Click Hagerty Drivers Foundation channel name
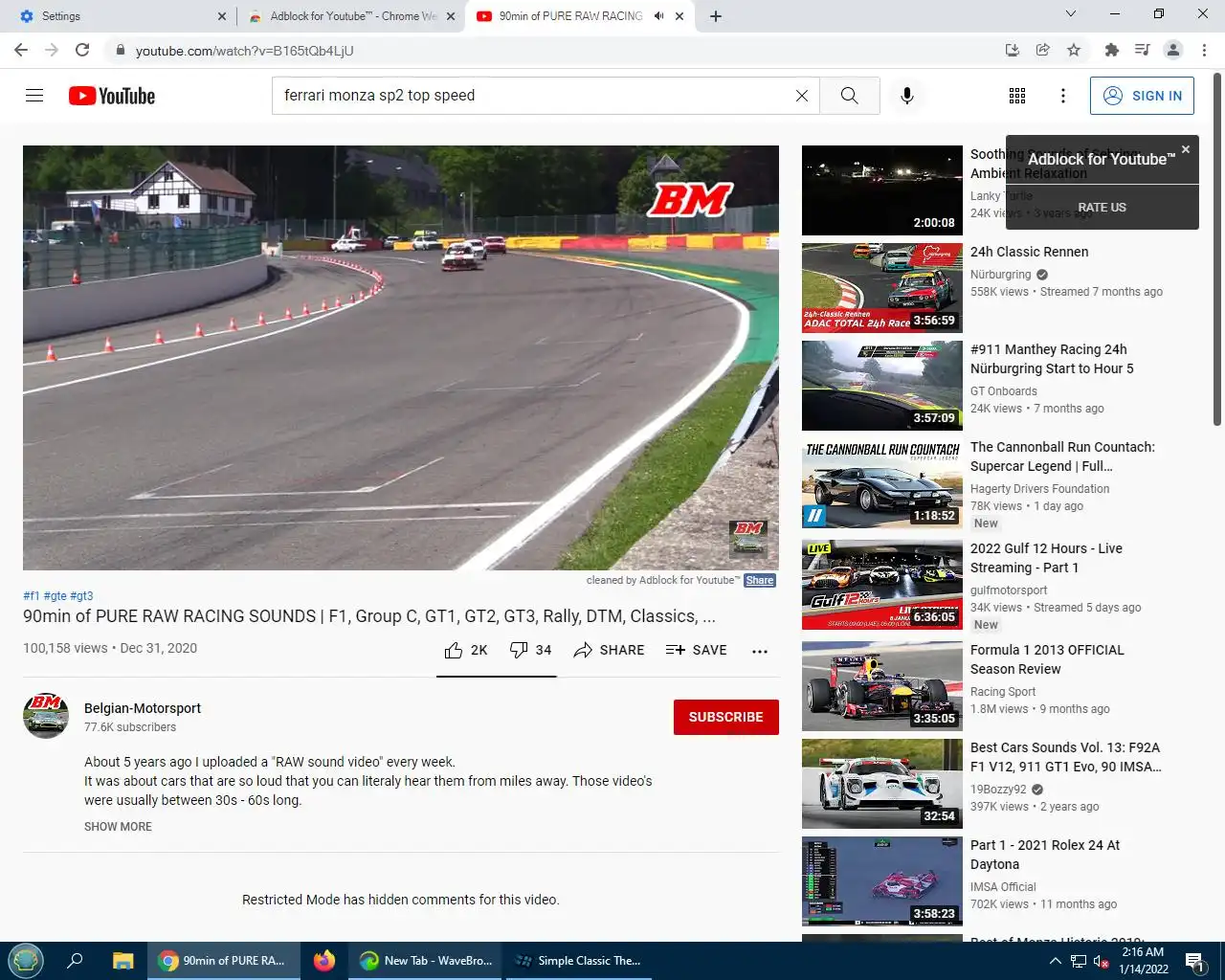This screenshot has width=1225, height=980. (1039, 489)
